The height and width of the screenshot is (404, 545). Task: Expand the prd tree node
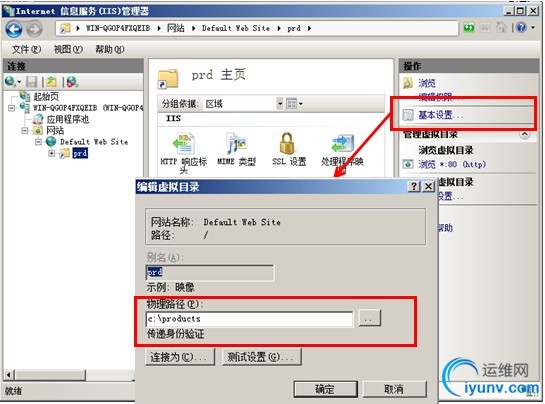tap(51, 153)
